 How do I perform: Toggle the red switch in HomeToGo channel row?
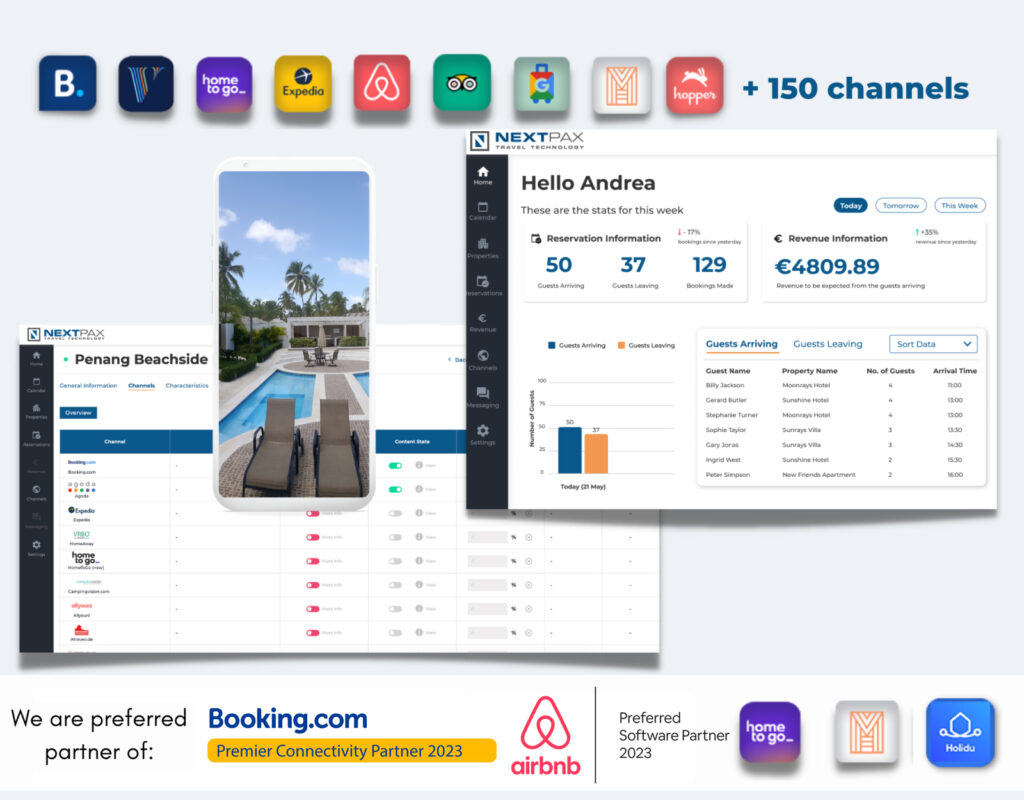pyautogui.click(x=313, y=561)
